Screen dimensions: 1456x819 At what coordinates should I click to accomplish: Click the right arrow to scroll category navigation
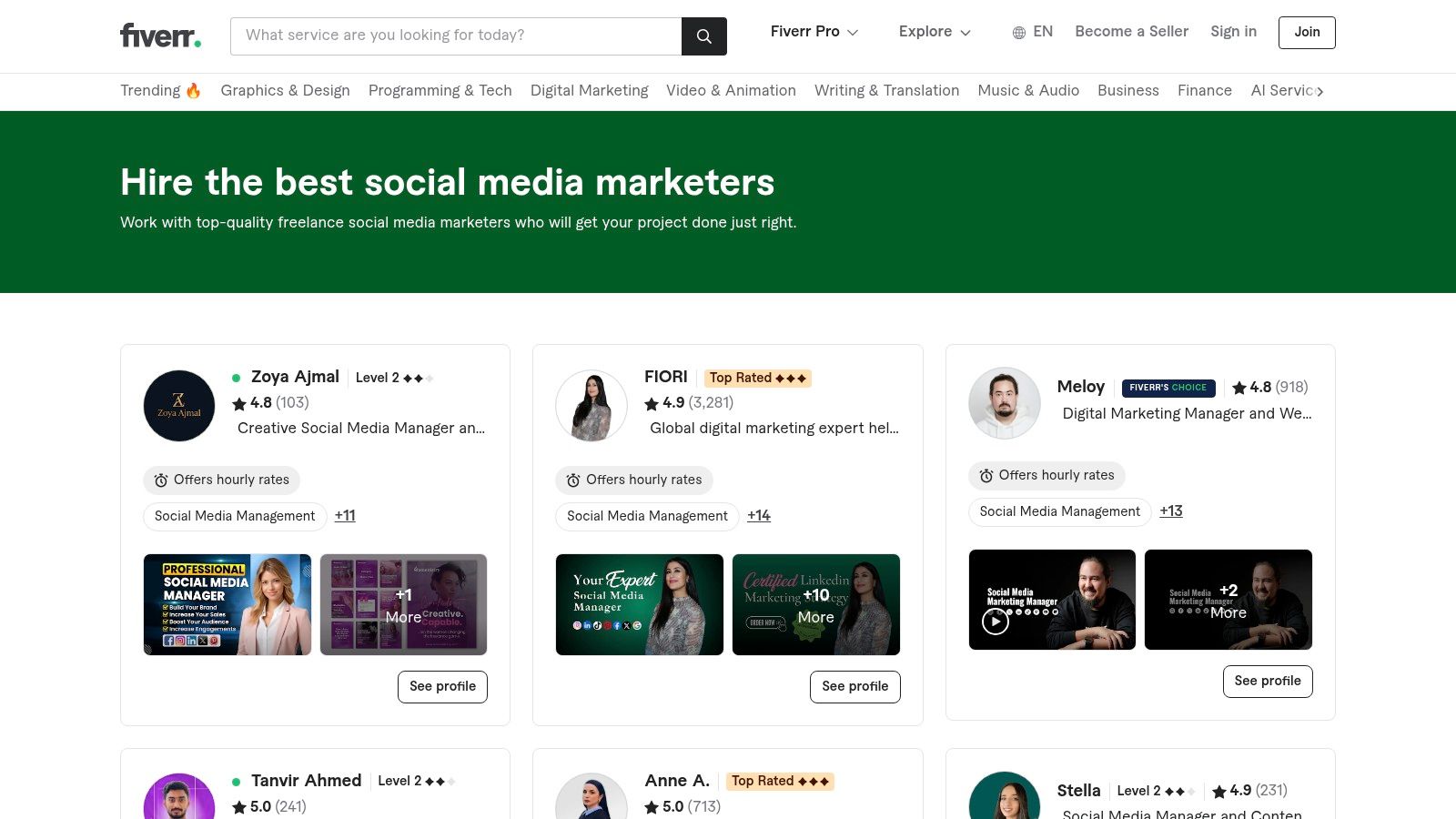tap(1319, 91)
